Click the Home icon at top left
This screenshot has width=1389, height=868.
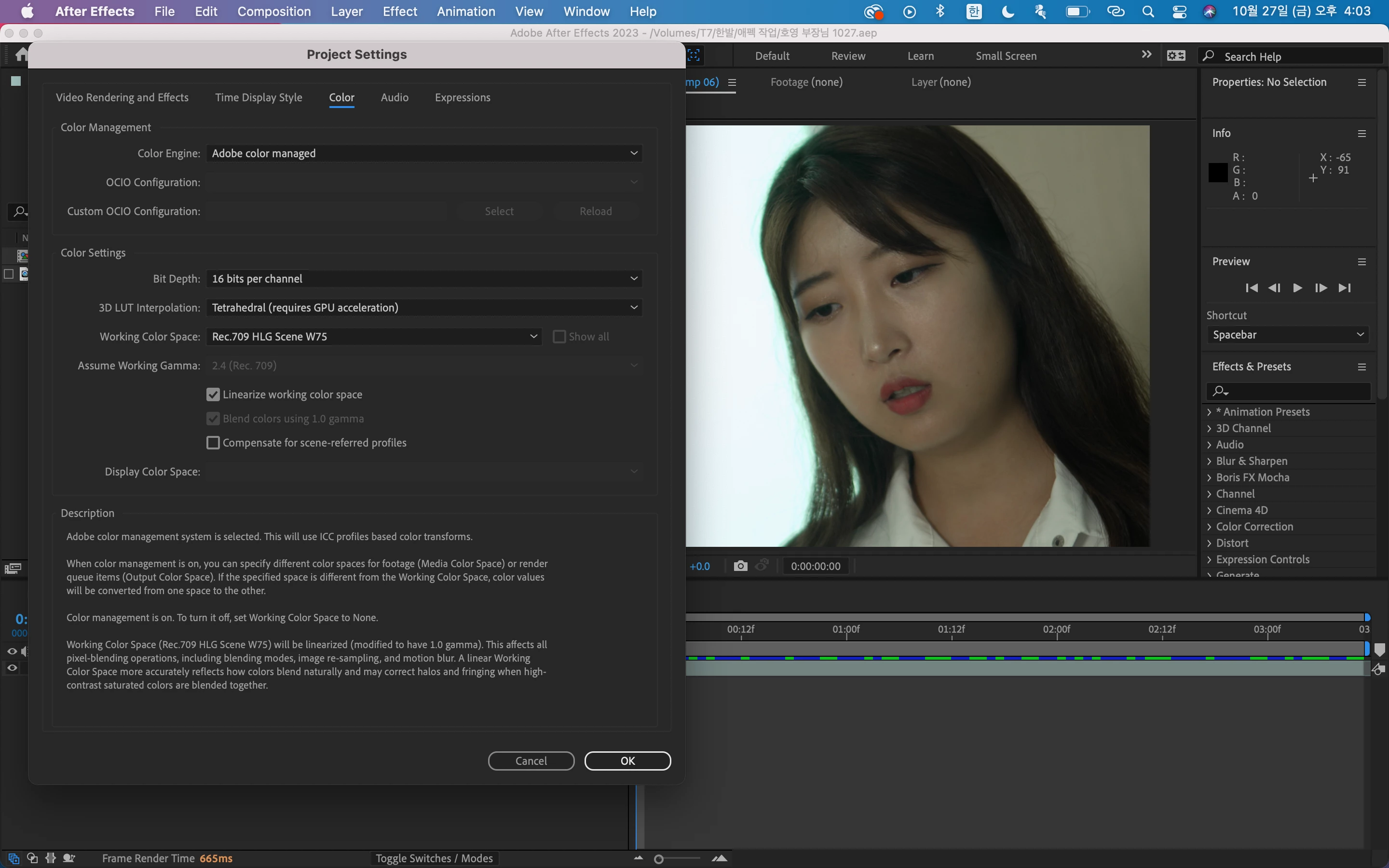pos(22,54)
